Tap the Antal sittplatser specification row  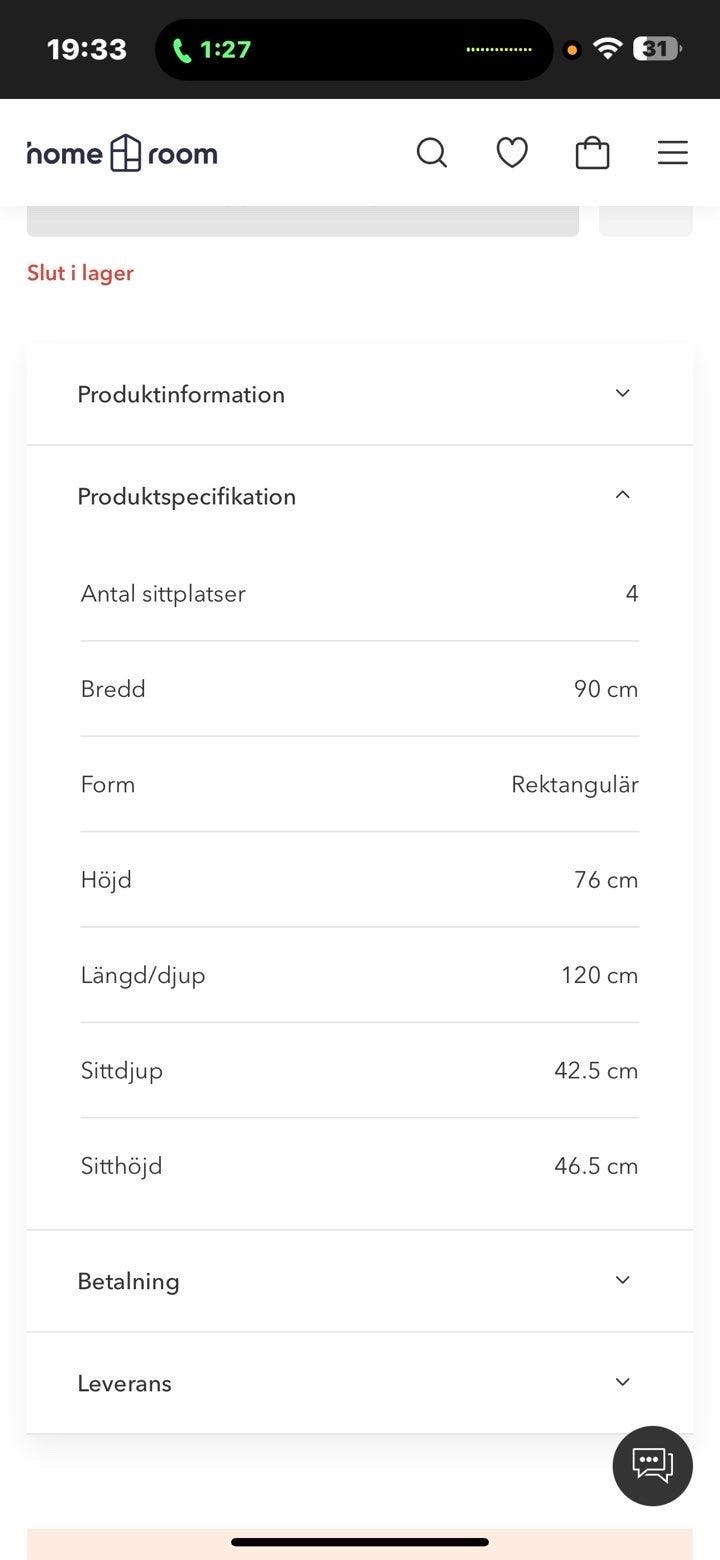pos(359,593)
